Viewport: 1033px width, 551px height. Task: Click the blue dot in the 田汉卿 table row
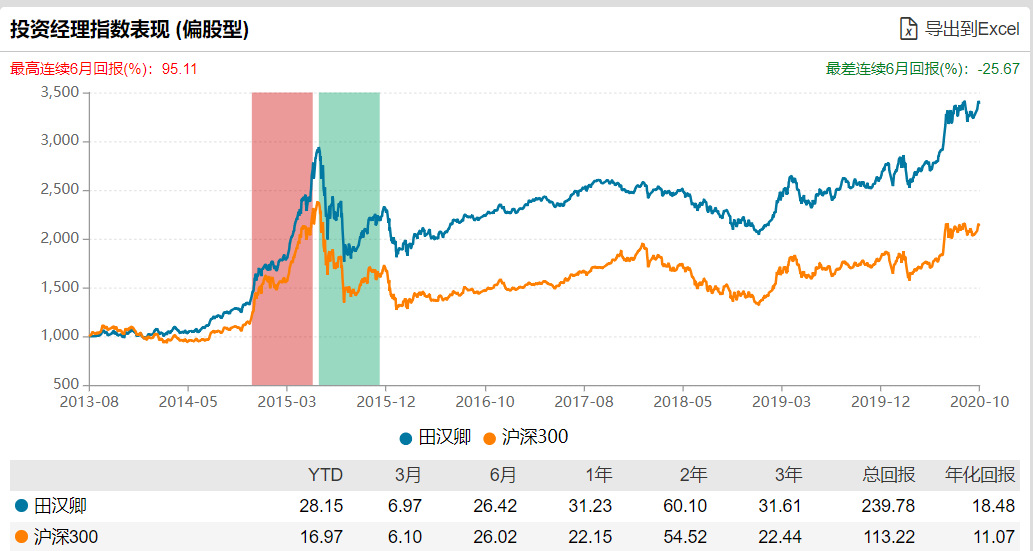(x=20, y=506)
